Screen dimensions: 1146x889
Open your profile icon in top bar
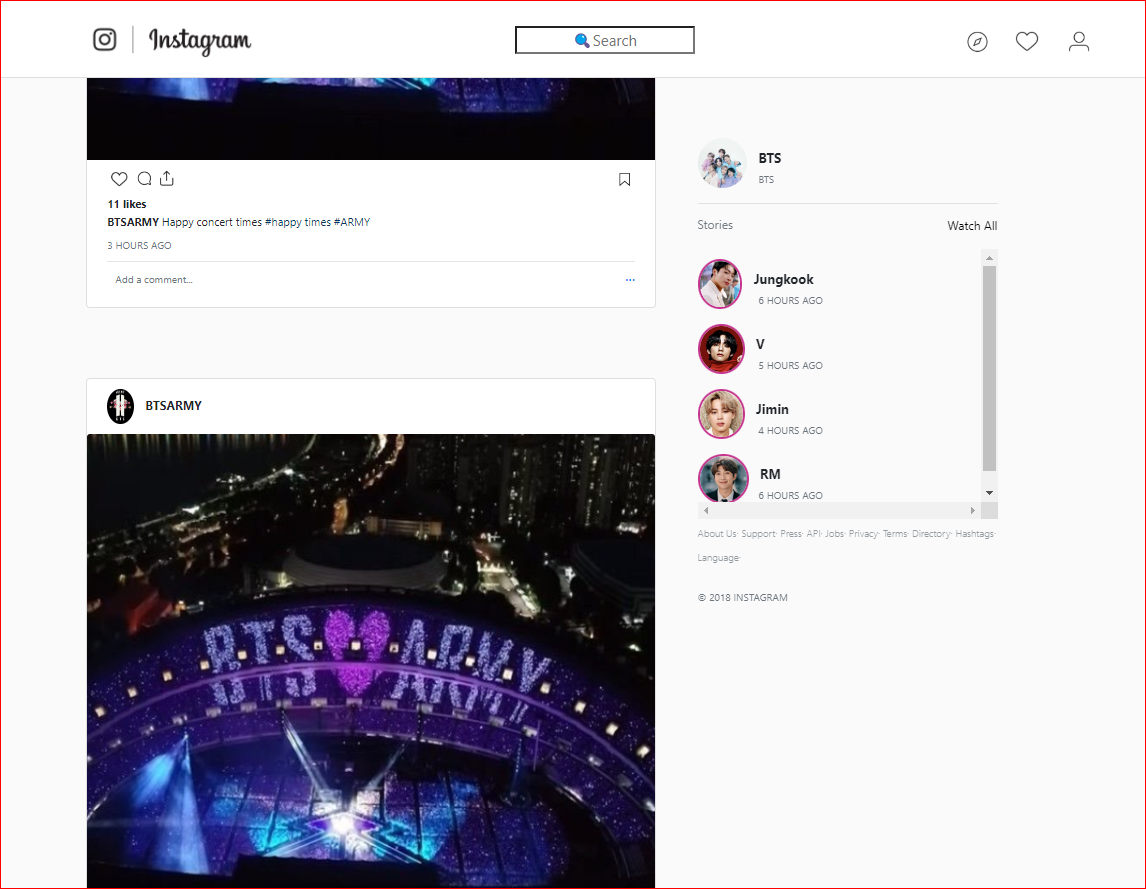1079,41
